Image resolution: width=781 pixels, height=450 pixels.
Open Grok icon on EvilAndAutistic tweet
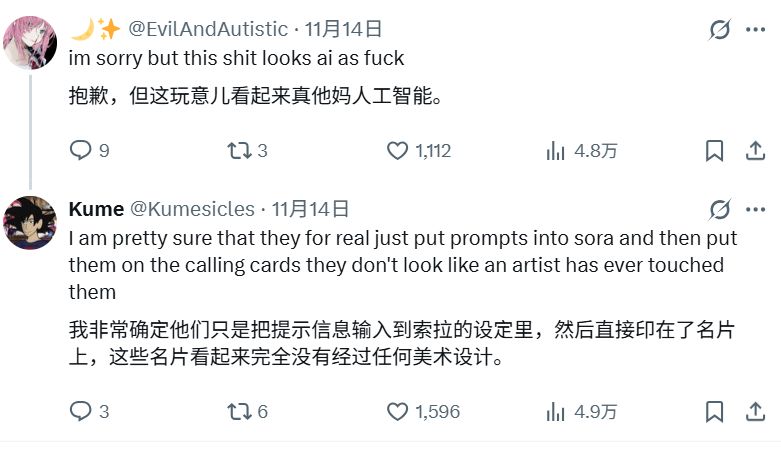[720, 30]
